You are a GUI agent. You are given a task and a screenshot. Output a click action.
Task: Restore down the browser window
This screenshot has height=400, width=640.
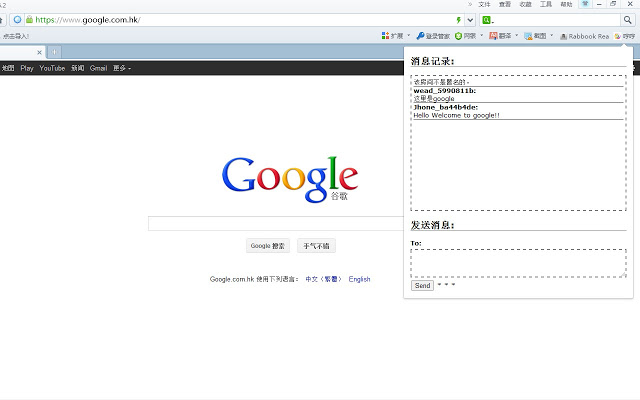pyautogui.click(x=613, y=4)
